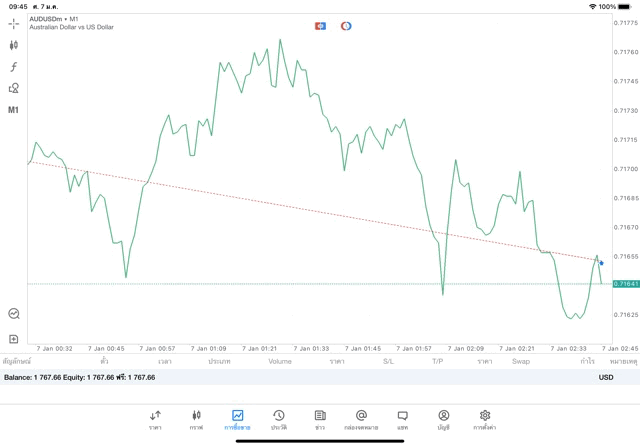Open the chart trade panel icon
The image size is (640, 447).
(x=14, y=313)
